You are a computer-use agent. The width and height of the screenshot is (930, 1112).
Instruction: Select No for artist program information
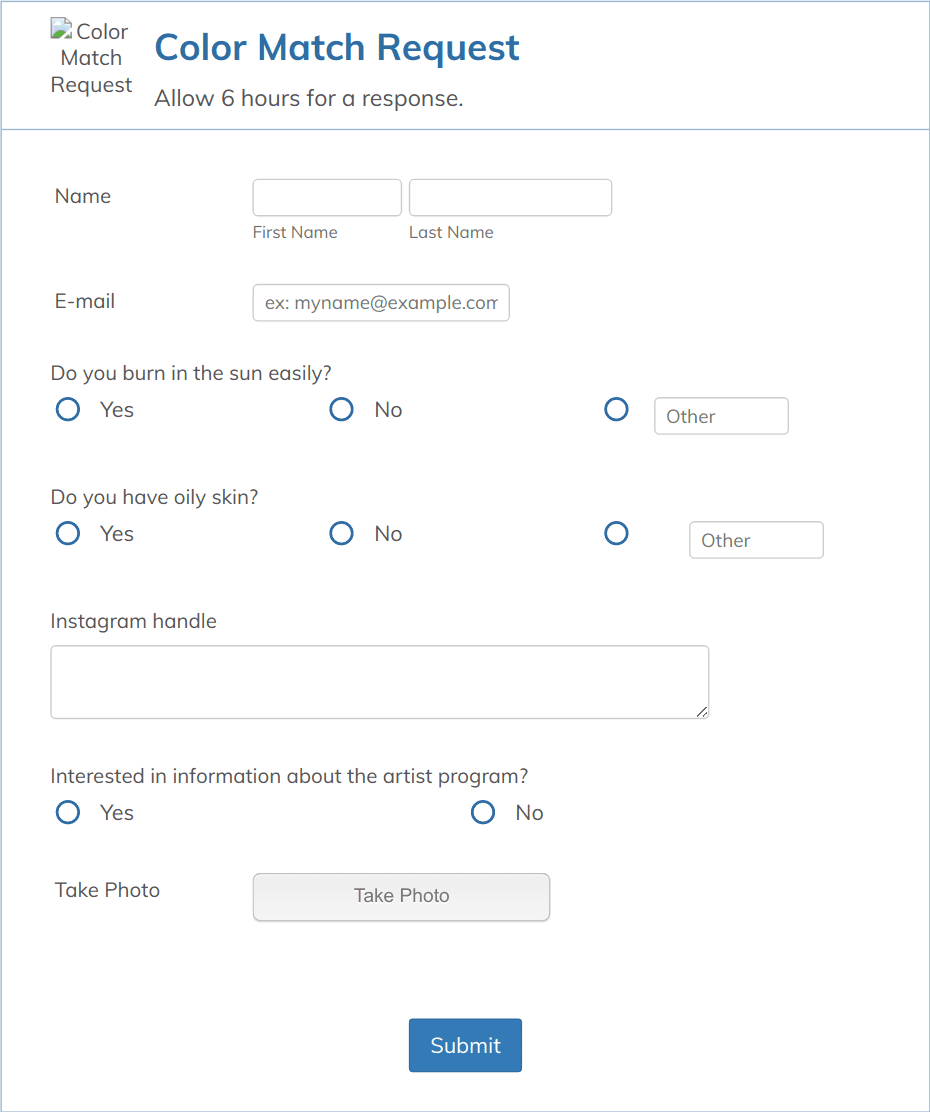[x=483, y=812]
